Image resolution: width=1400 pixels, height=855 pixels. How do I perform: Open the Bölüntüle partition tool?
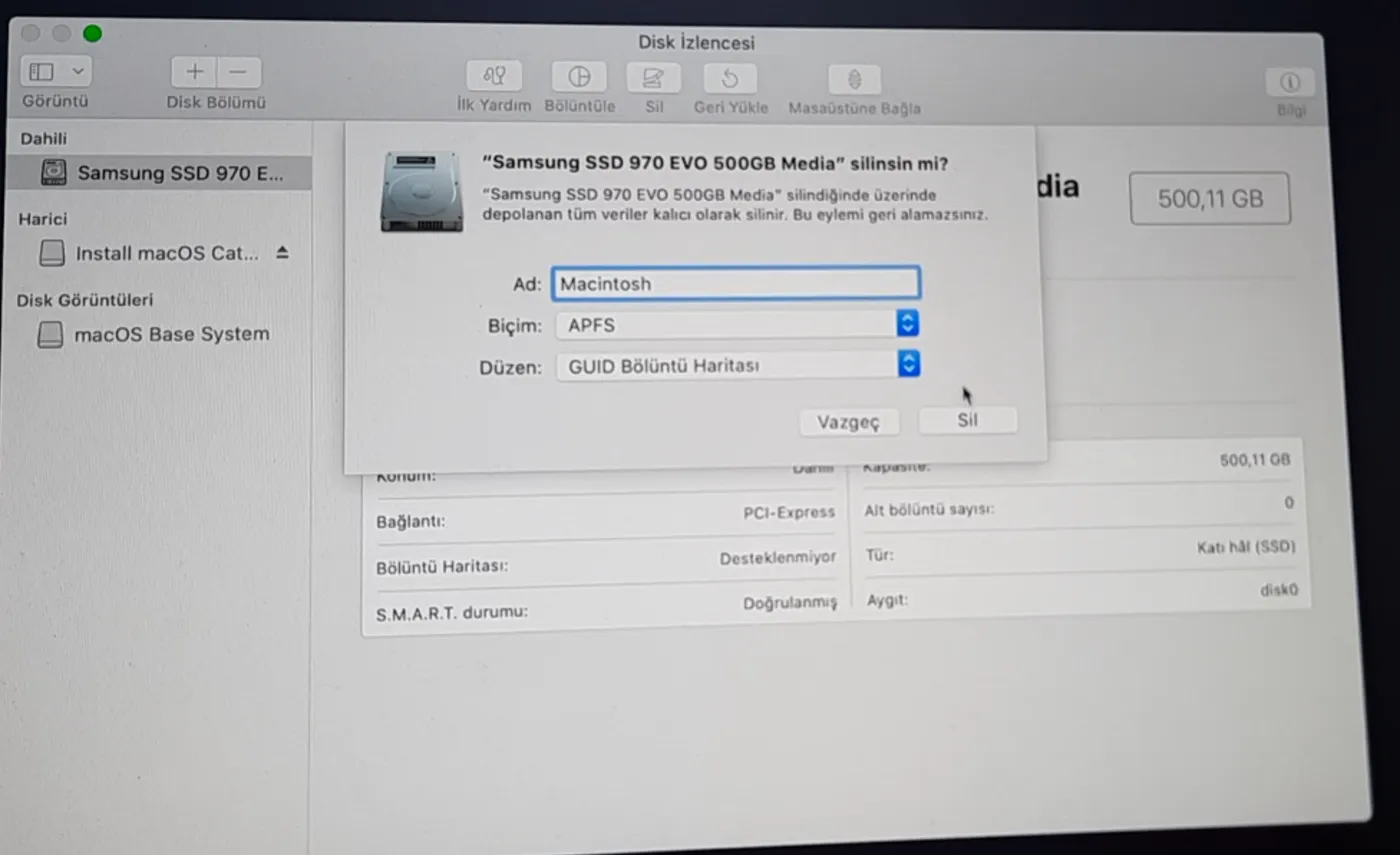pos(579,77)
